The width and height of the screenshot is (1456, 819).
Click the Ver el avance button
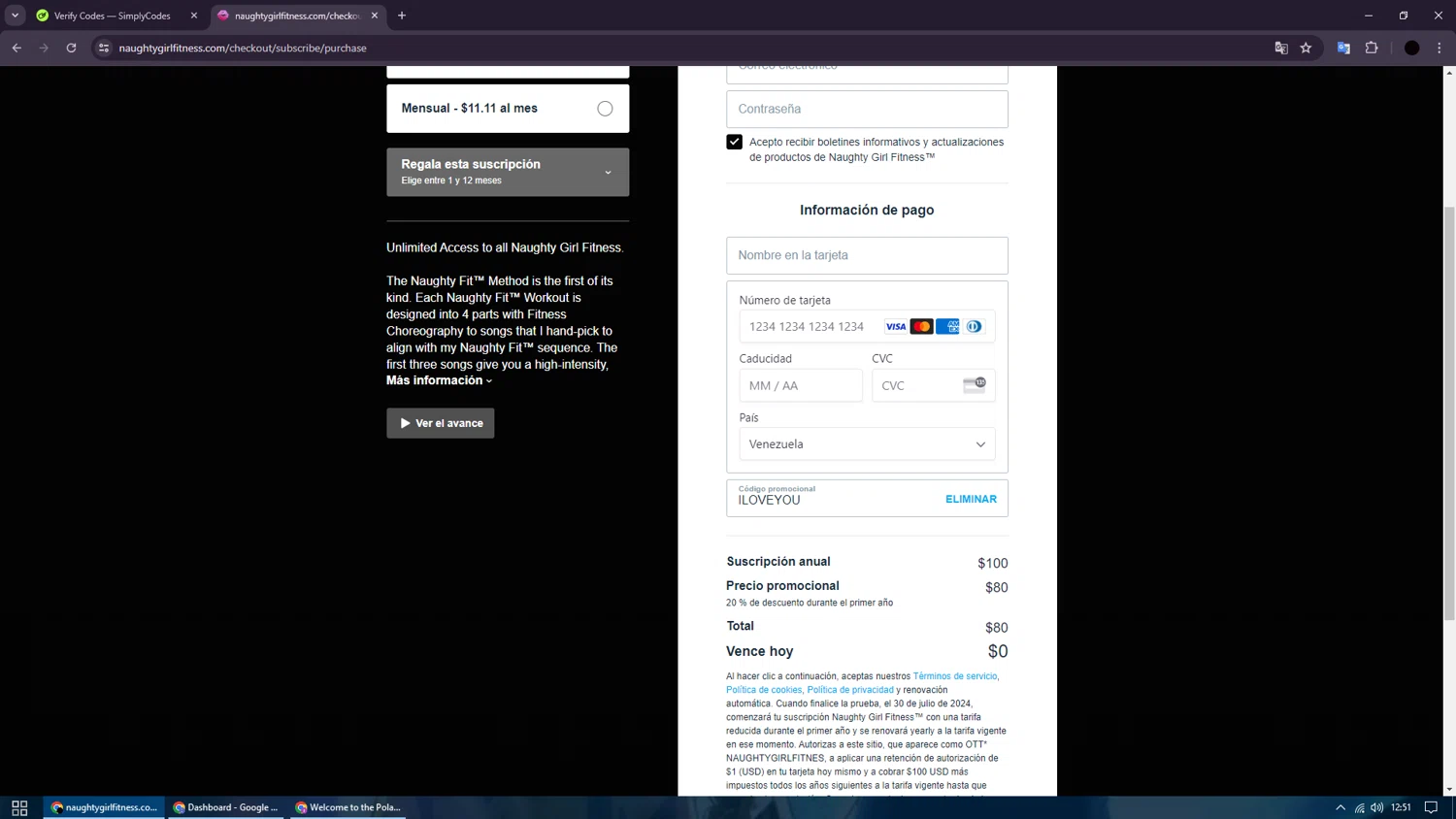click(x=441, y=423)
